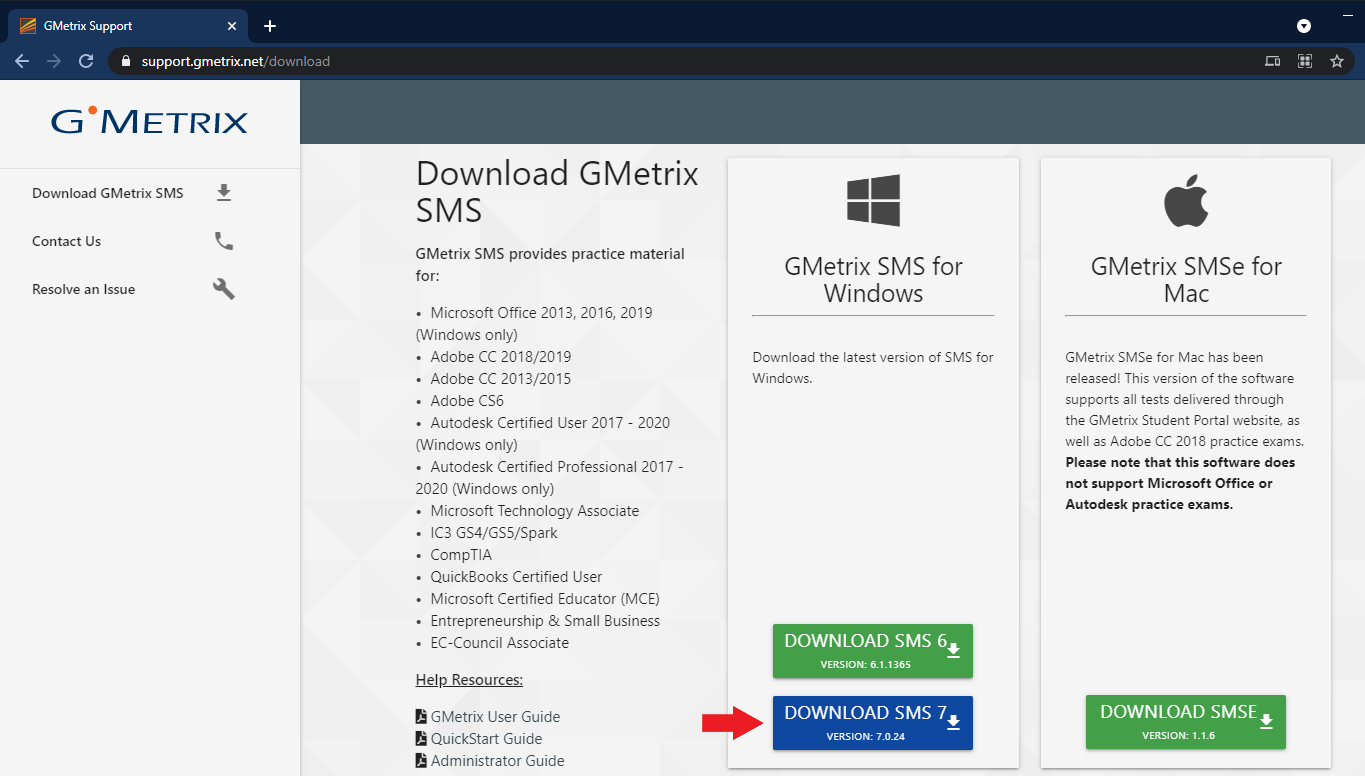Click the PDF icon beside QuickStart Guide

tap(421, 738)
